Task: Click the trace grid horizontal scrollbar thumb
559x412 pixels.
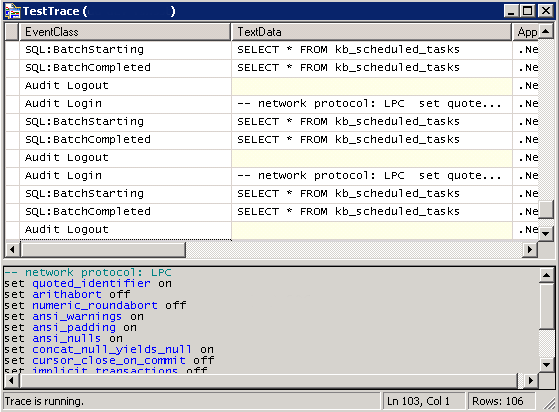Action: [103, 249]
